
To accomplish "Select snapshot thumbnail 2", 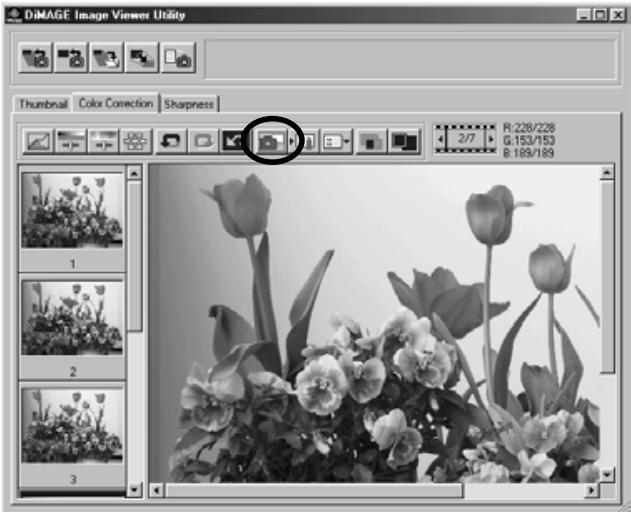I will [x=72, y=318].
